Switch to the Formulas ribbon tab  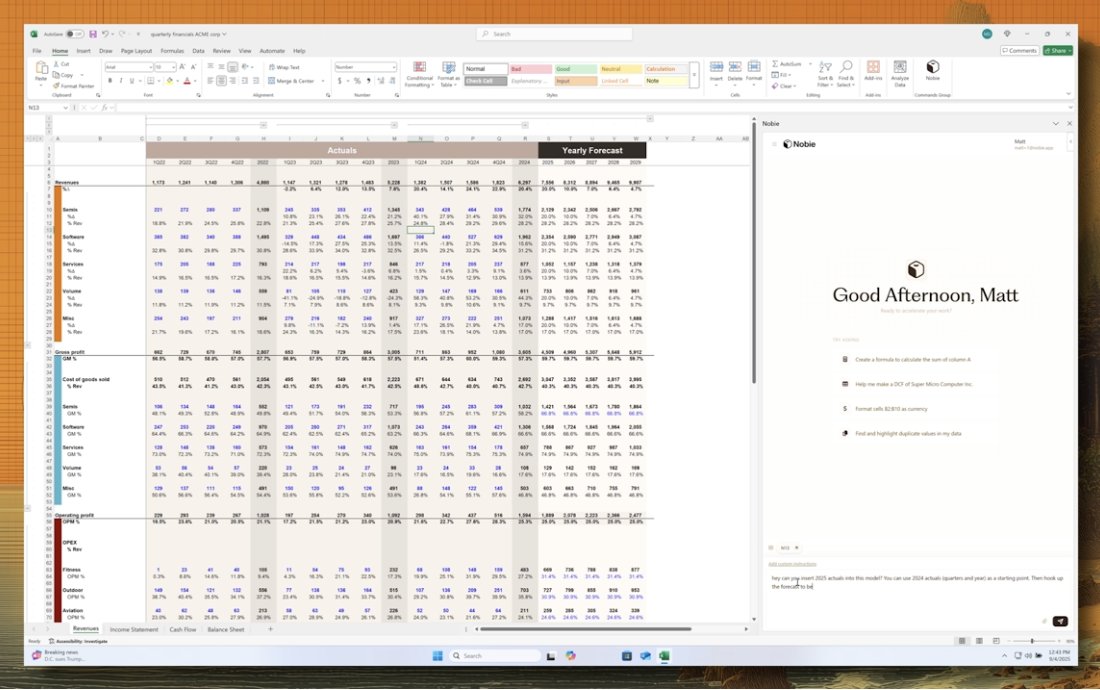point(172,51)
